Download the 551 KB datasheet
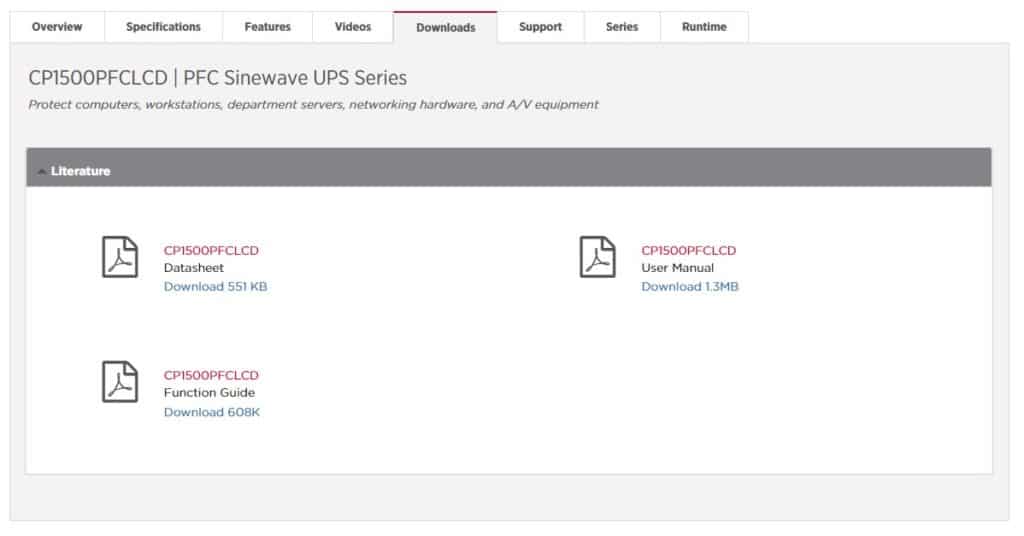1024x536 pixels. pos(216,287)
